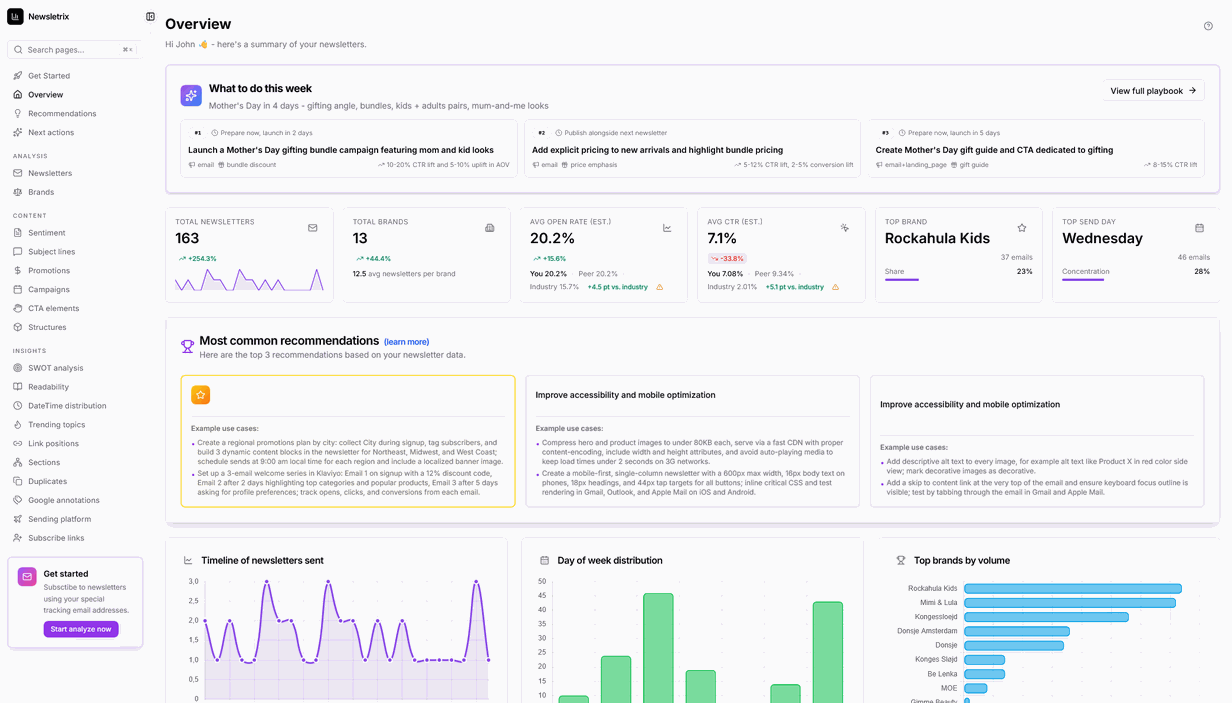1232x703 pixels.
Task: Open the Mother's Day gifting bundle campaign card
Action: (350, 149)
